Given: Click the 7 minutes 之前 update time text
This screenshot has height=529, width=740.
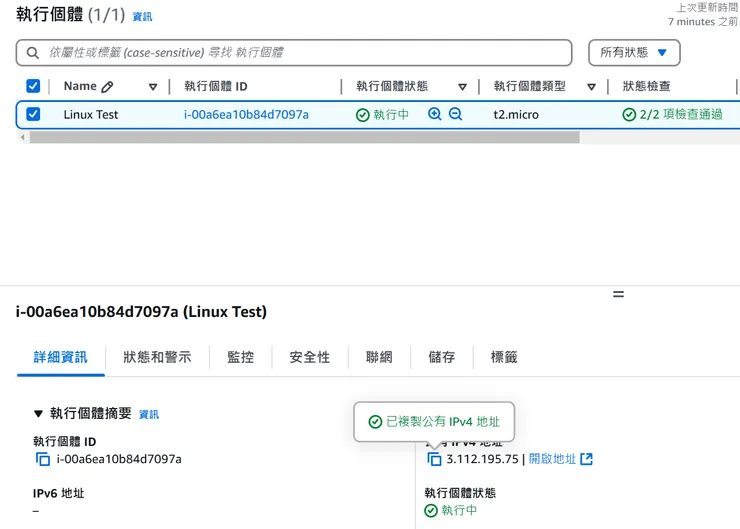Looking at the screenshot, I should coord(702,22).
